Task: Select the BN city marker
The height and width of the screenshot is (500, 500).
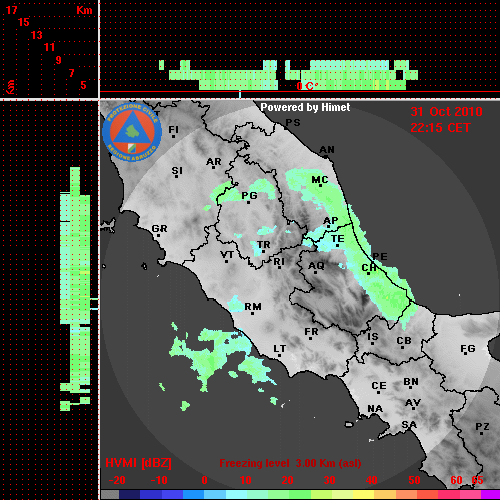Action: click(411, 383)
